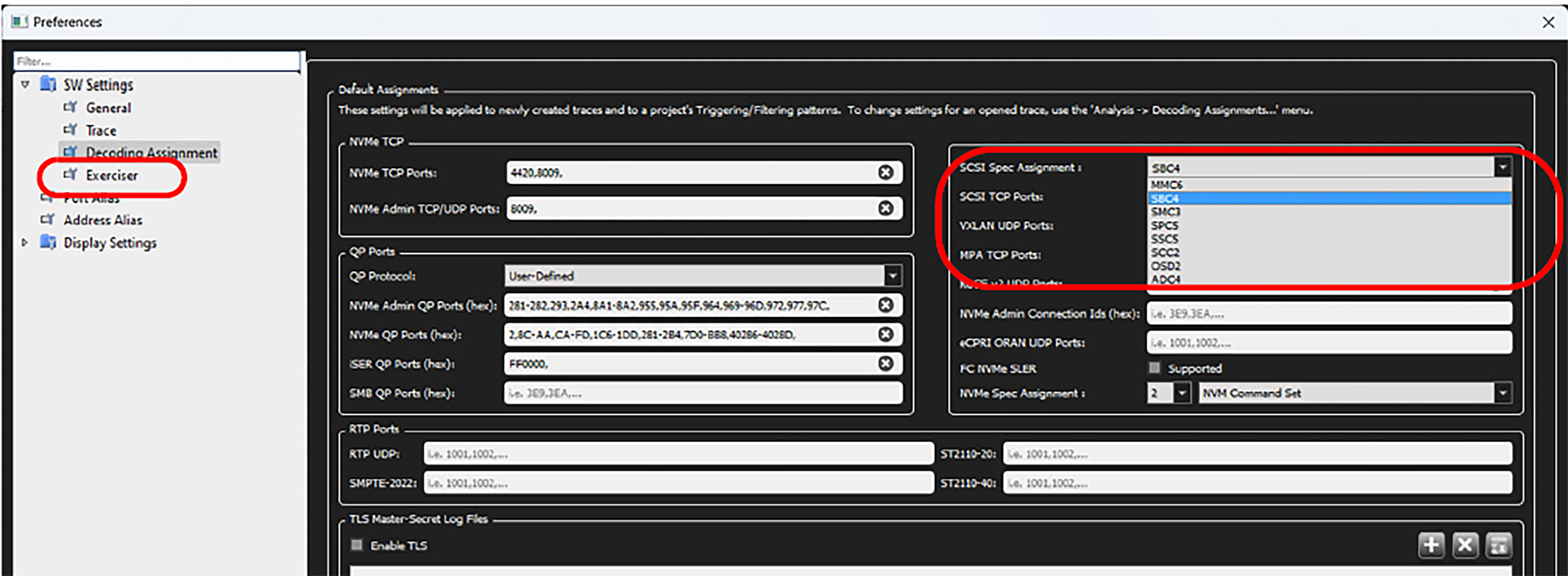
Task: Check FC NVMe SLER Supported
Action: tap(1154, 368)
